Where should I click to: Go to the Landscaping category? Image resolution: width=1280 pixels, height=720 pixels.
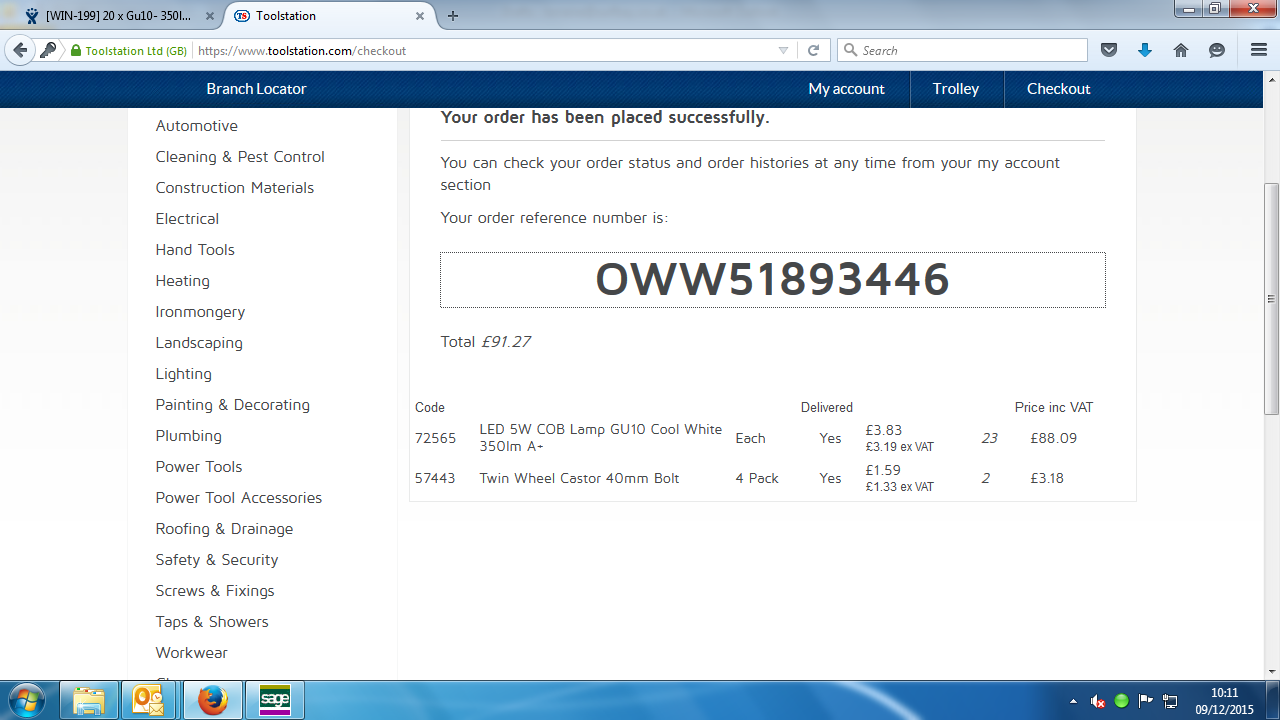(x=199, y=343)
